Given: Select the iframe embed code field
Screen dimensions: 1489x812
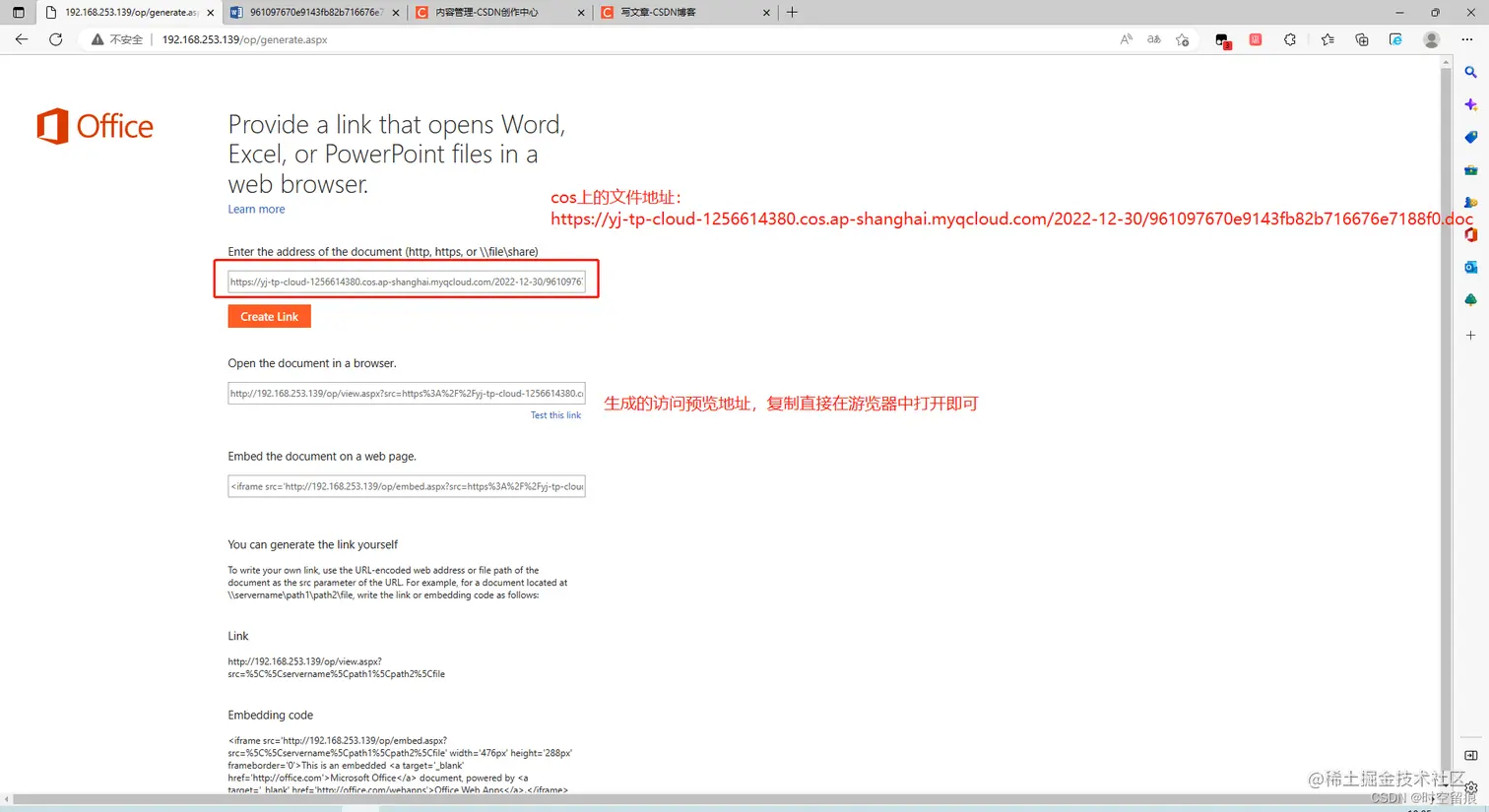Looking at the screenshot, I should (407, 486).
